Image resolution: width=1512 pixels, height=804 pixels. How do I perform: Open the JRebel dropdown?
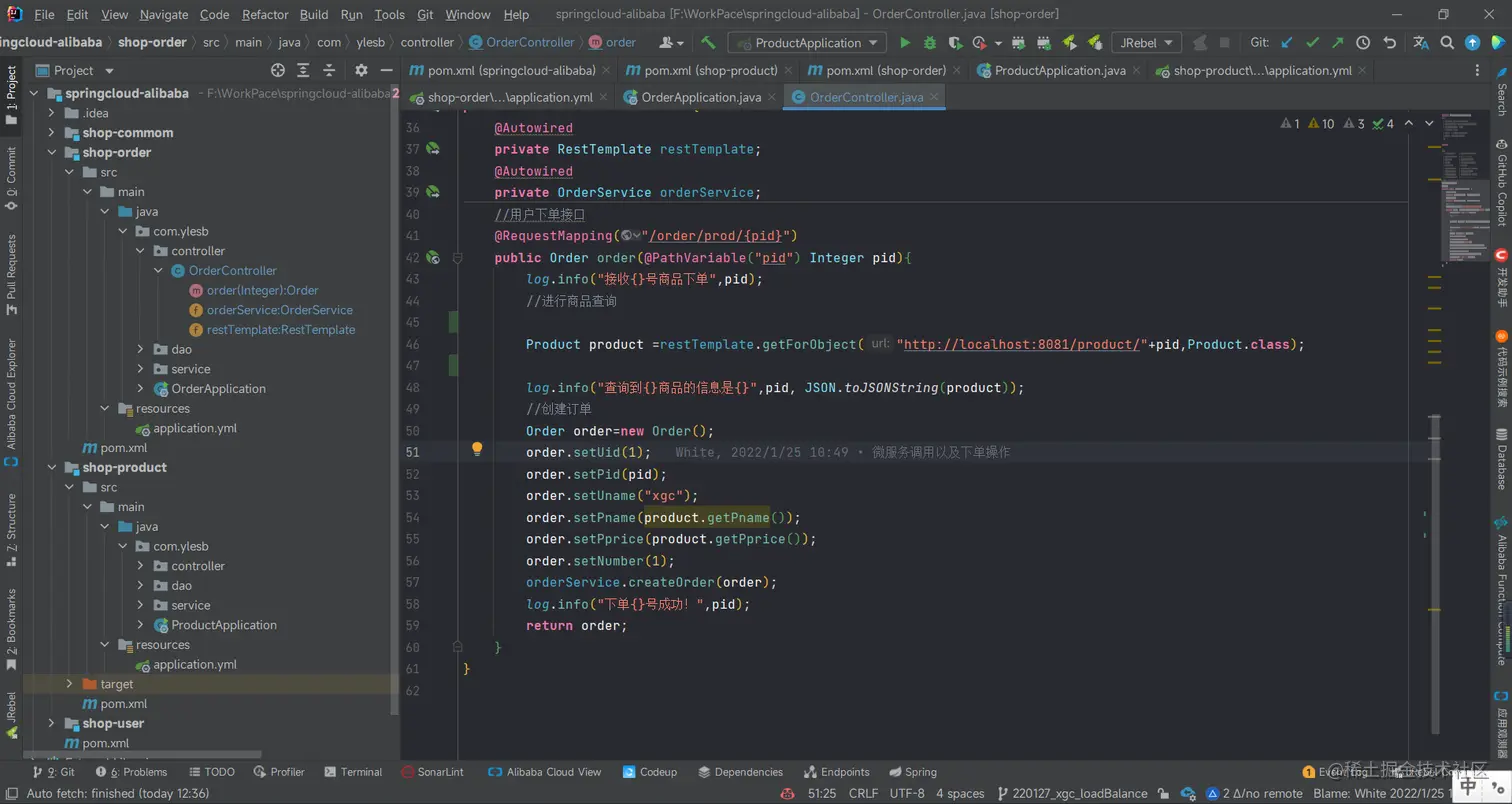(x=1146, y=43)
